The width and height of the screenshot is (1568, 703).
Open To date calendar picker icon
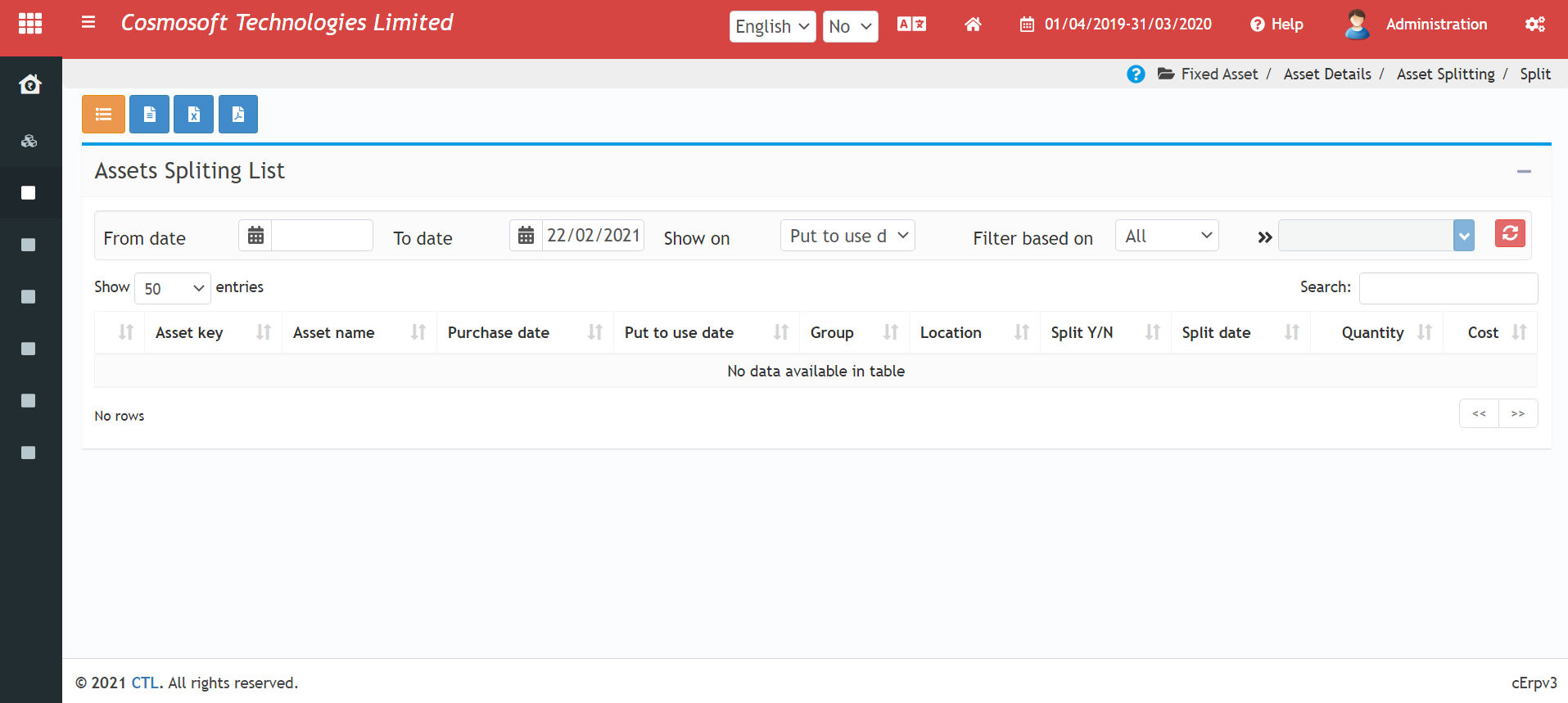click(x=526, y=236)
